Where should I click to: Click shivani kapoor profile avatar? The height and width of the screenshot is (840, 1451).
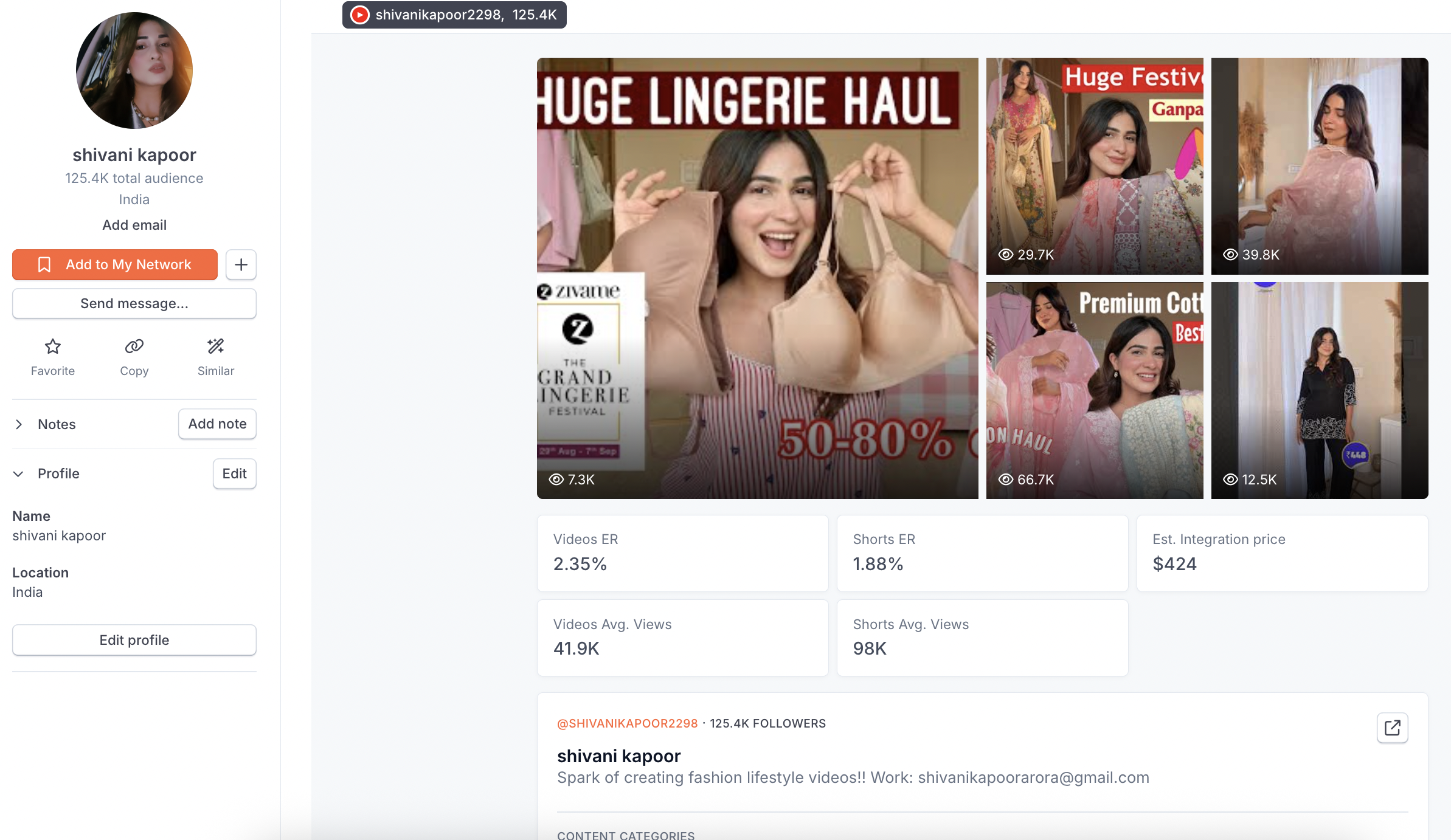(x=134, y=71)
